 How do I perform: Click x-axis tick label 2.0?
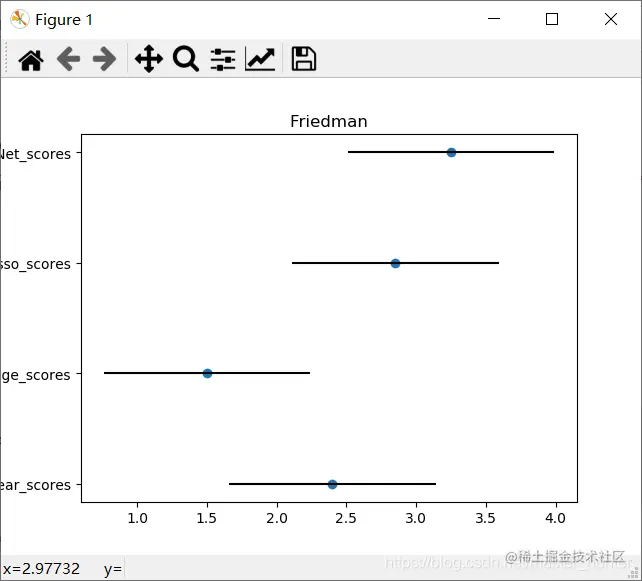[x=277, y=518]
